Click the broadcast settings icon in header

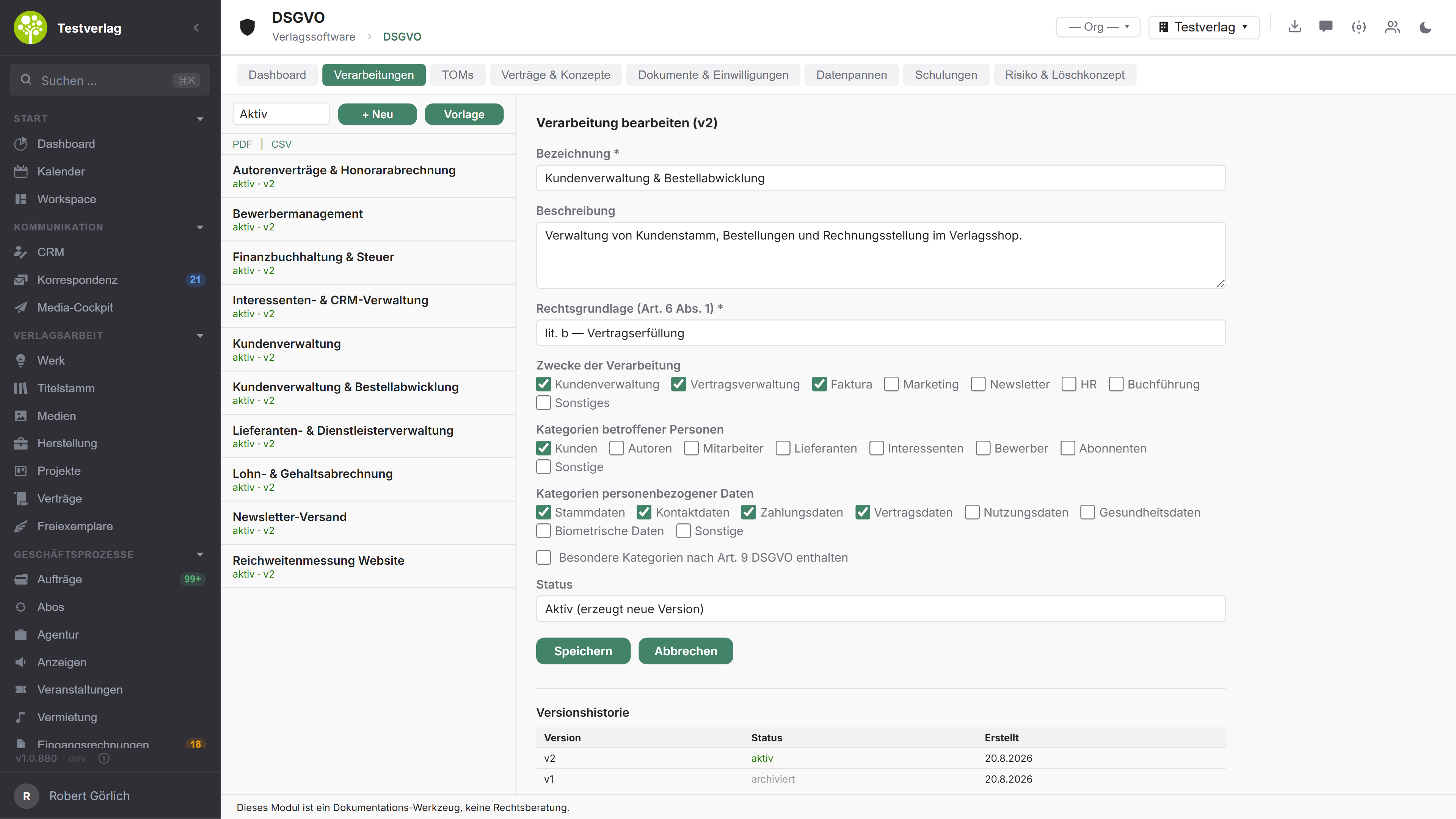[1359, 27]
